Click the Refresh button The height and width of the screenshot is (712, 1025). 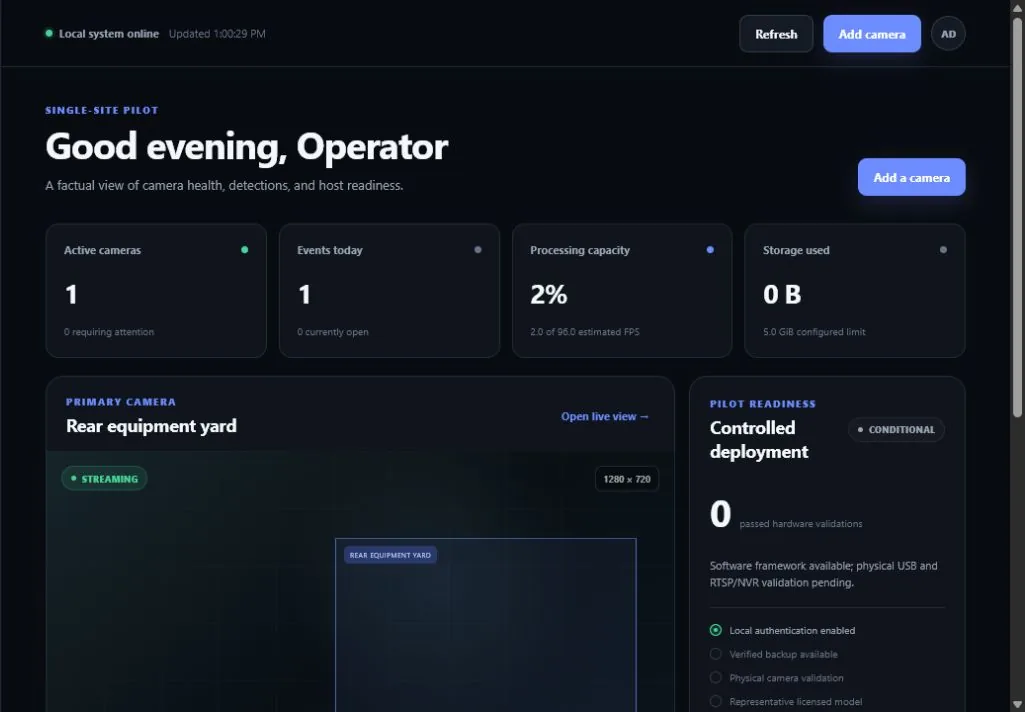(776, 34)
